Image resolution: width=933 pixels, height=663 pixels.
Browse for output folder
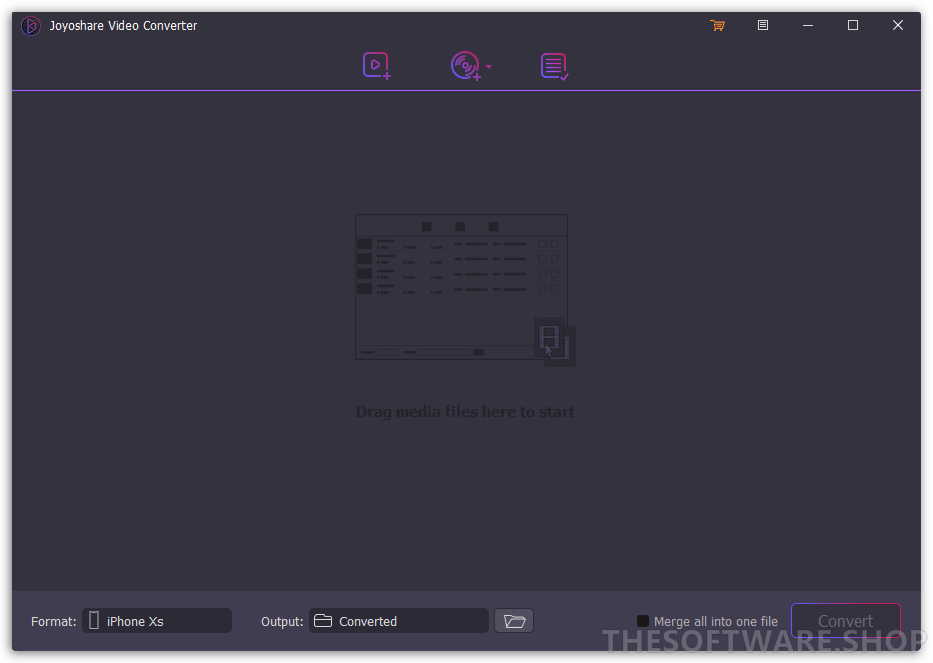click(514, 621)
